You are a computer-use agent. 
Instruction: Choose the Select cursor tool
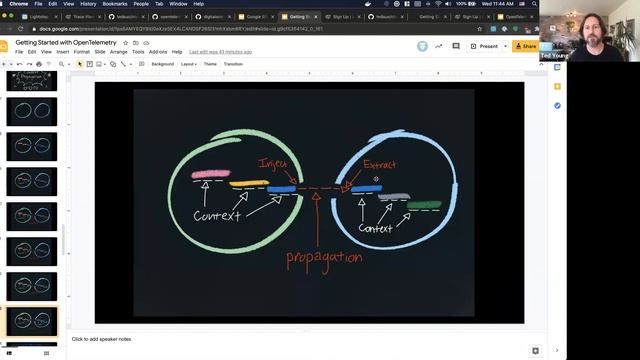point(80,64)
